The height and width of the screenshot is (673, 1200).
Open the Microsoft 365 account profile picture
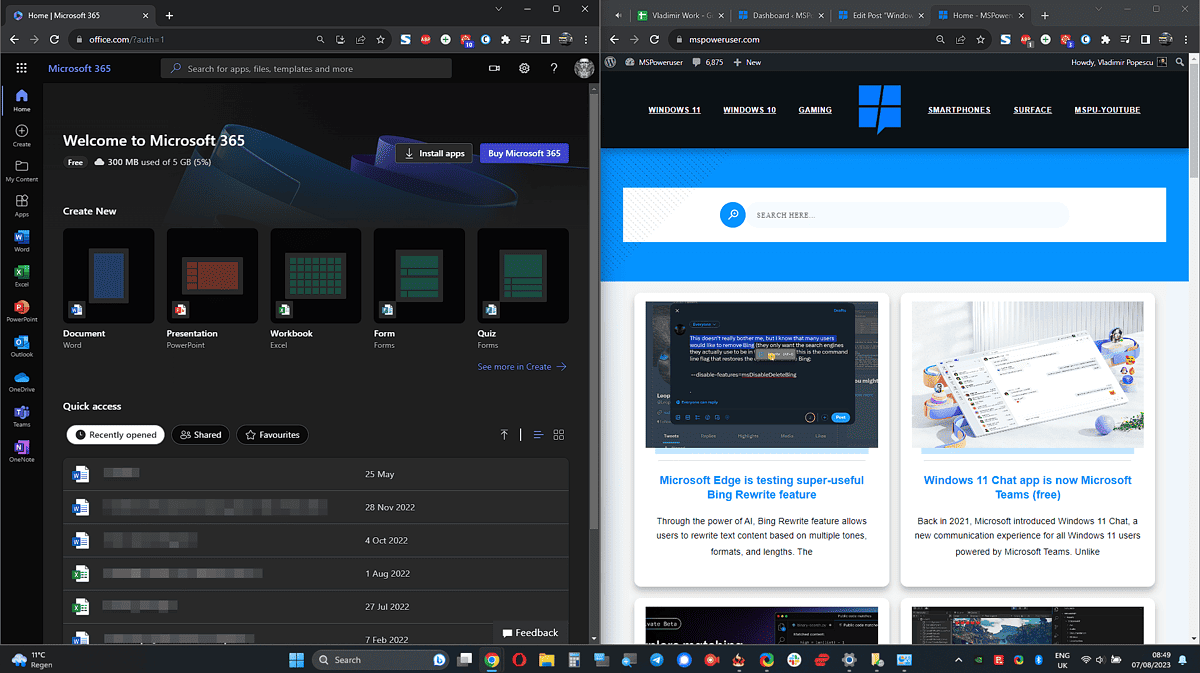(584, 68)
